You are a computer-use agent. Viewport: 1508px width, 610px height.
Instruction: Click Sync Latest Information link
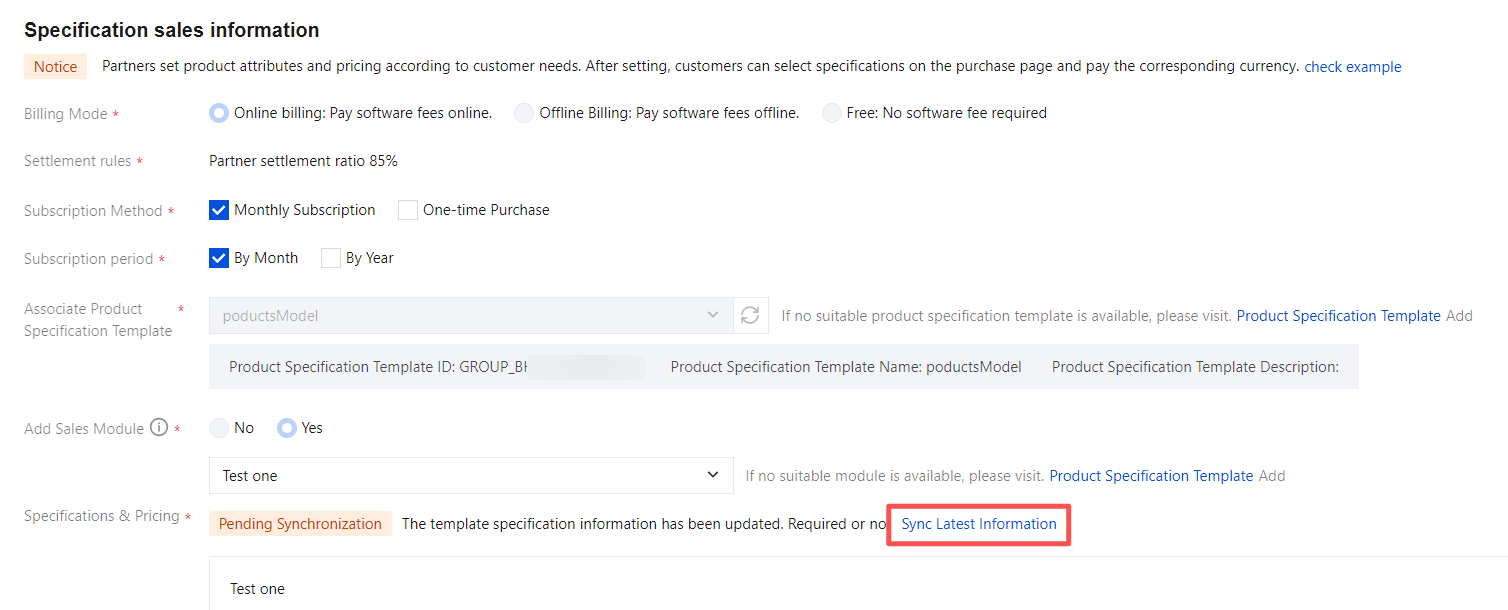(979, 524)
